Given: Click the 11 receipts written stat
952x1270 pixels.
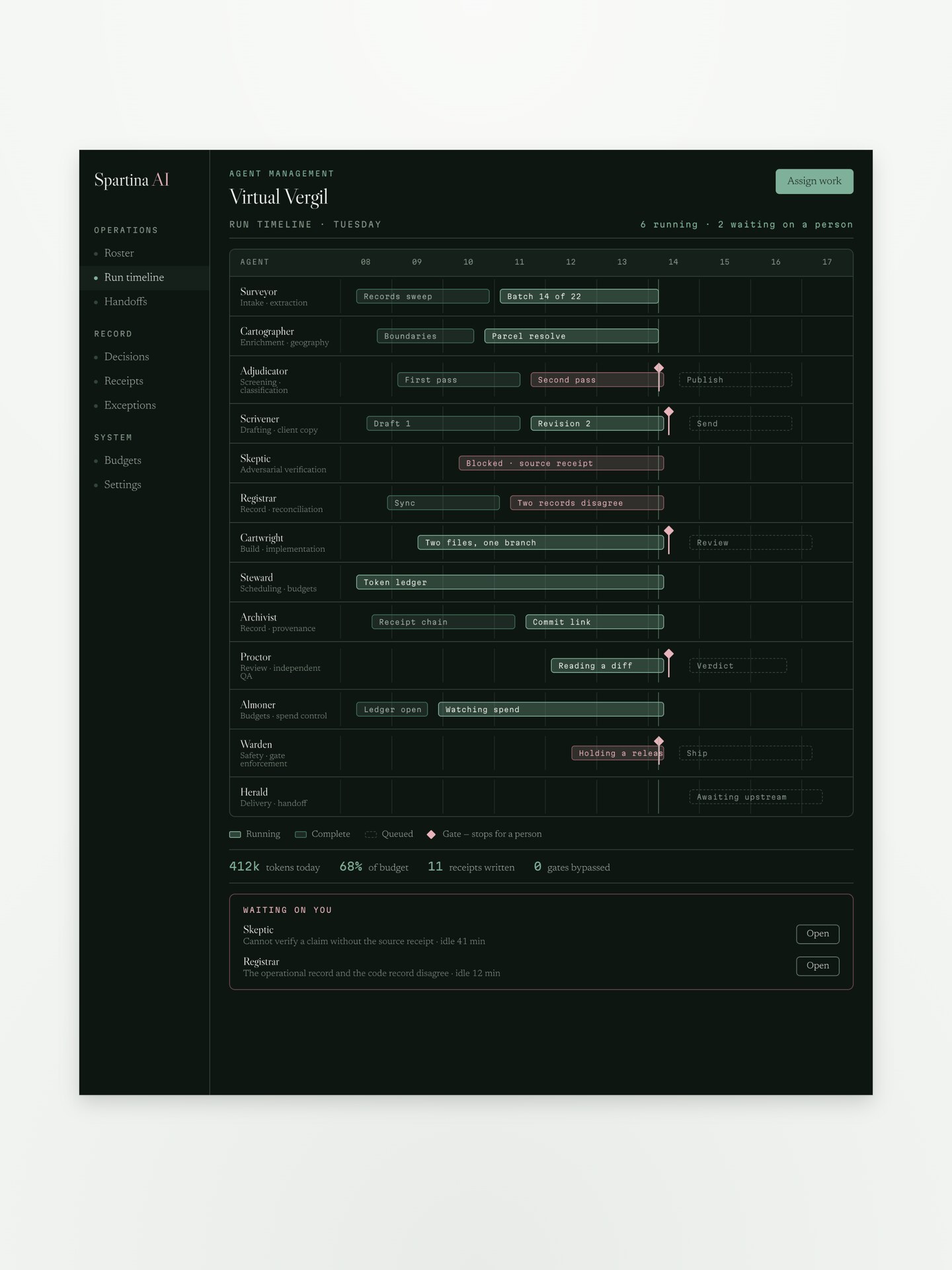Looking at the screenshot, I should [471, 867].
